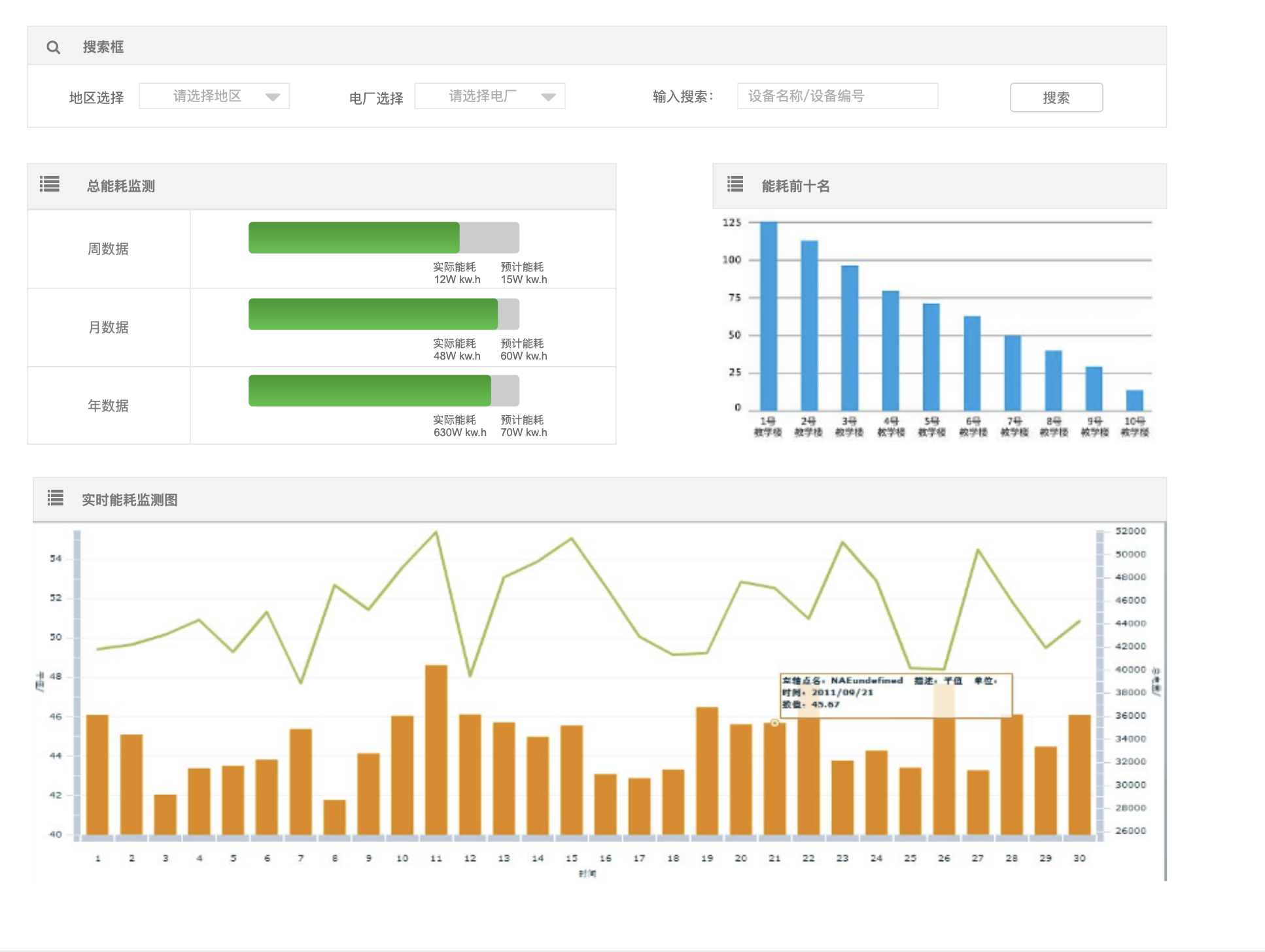Viewport: 1265px width, 952px height.
Task: Click the blue bar for 10号教学楼
Action: (1134, 400)
